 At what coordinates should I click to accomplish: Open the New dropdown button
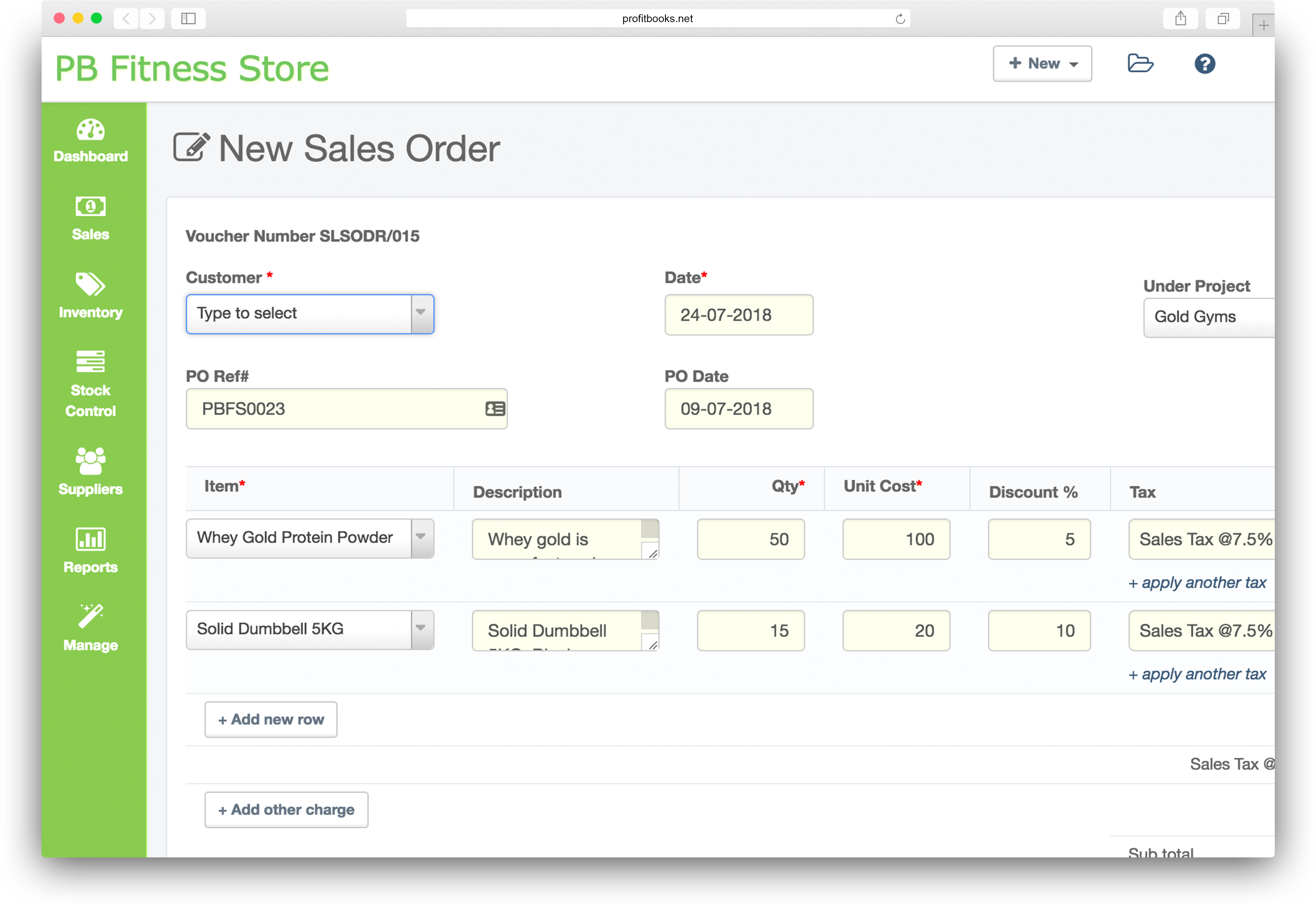(x=1042, y=64)
